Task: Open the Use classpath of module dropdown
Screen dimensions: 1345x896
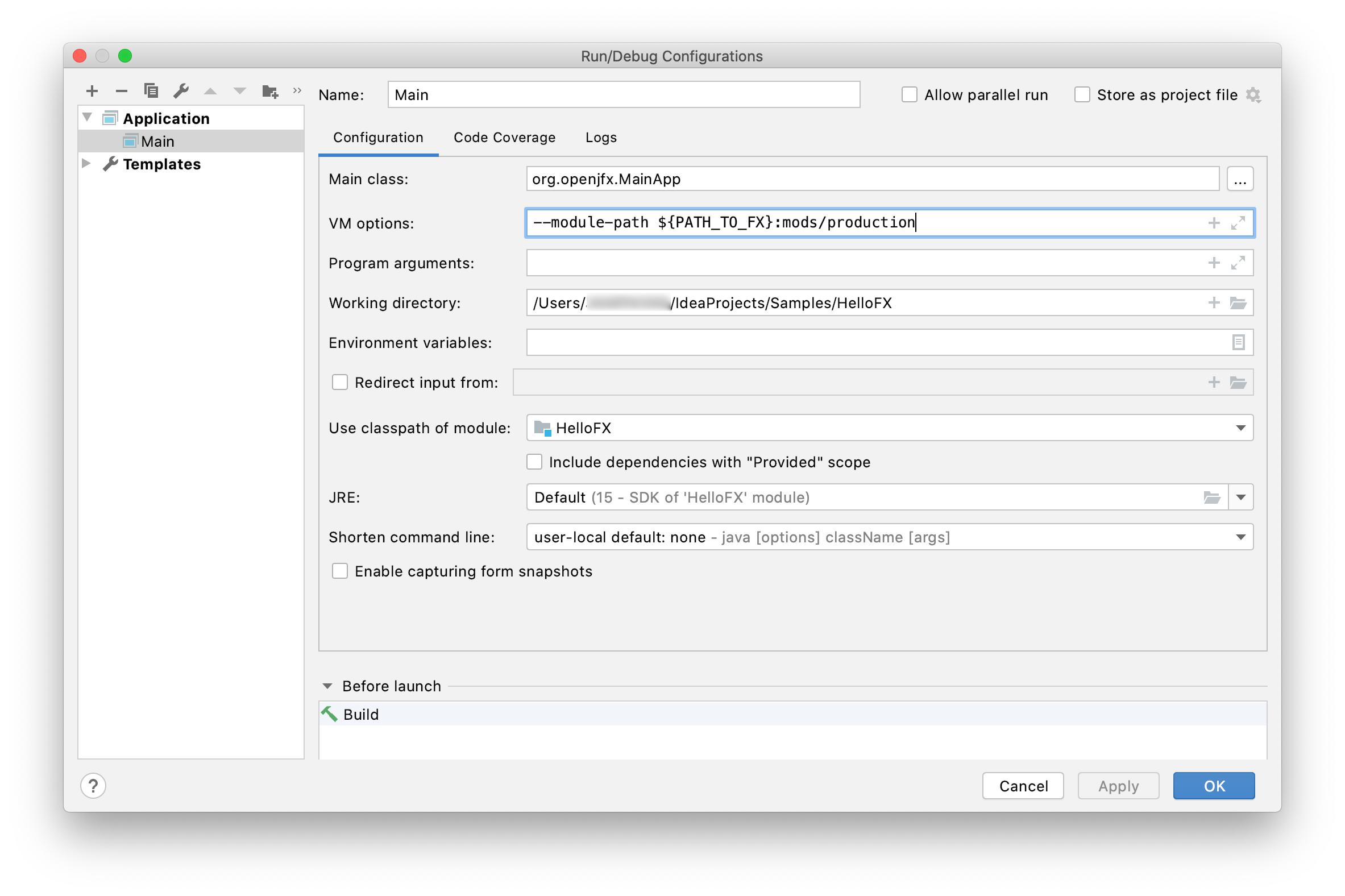Action: coord(1240,428)
